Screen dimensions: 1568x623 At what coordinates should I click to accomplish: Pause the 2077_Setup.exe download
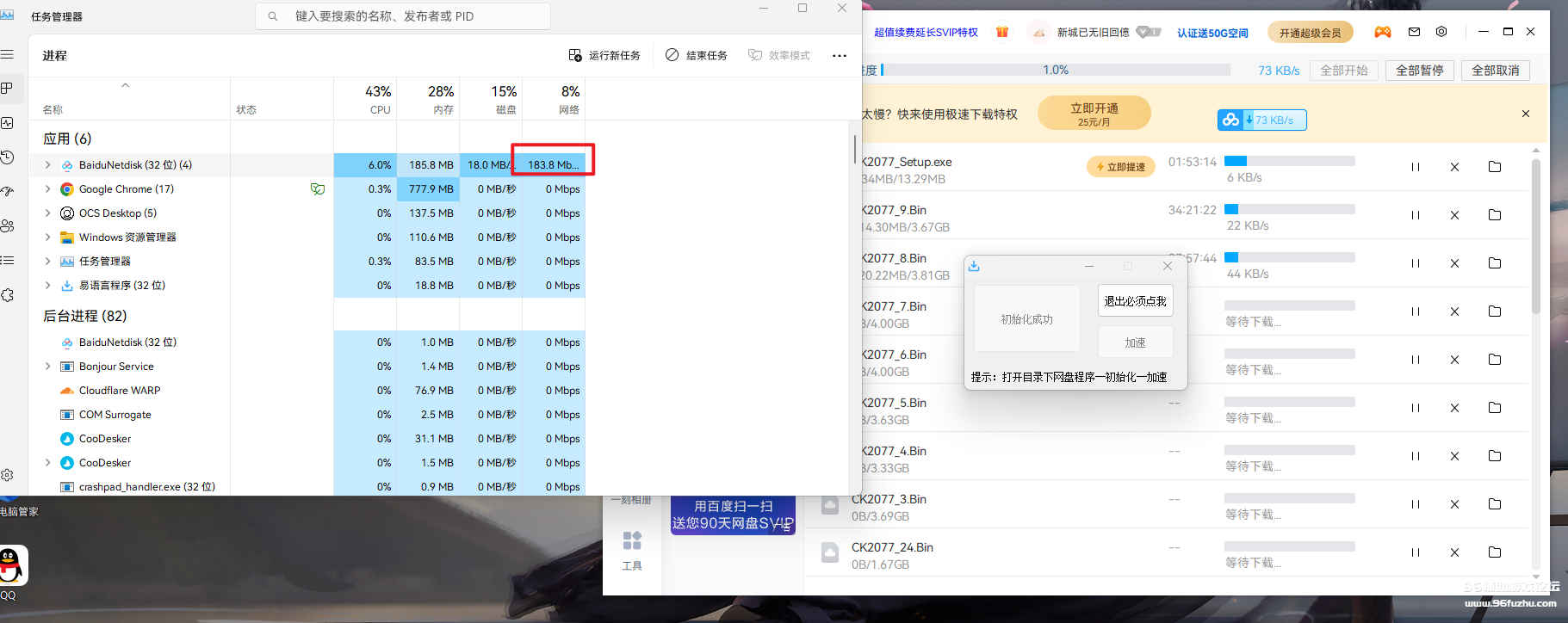click(x=1415, y=167)
